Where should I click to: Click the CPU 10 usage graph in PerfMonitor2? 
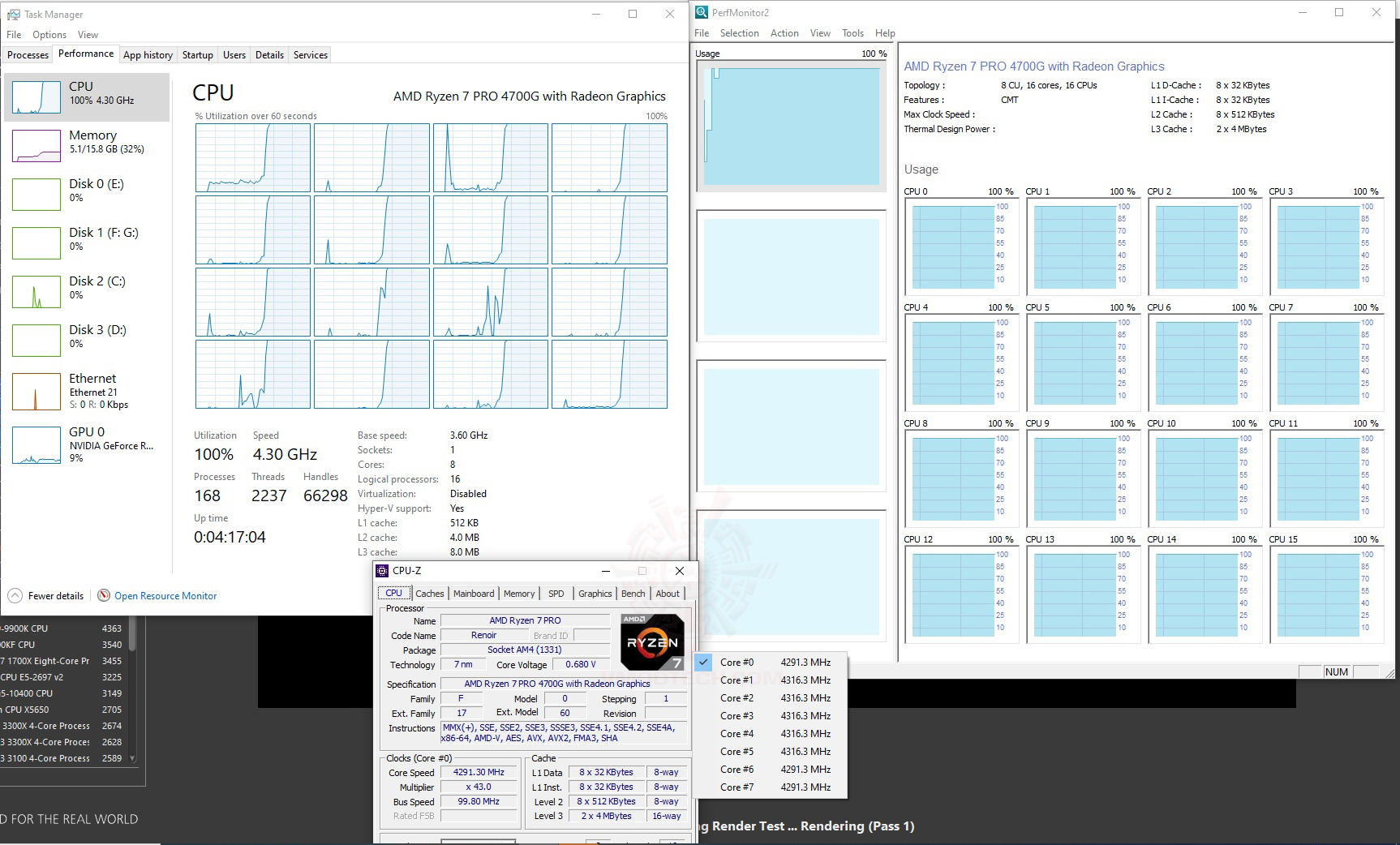tap(1204, 478)
